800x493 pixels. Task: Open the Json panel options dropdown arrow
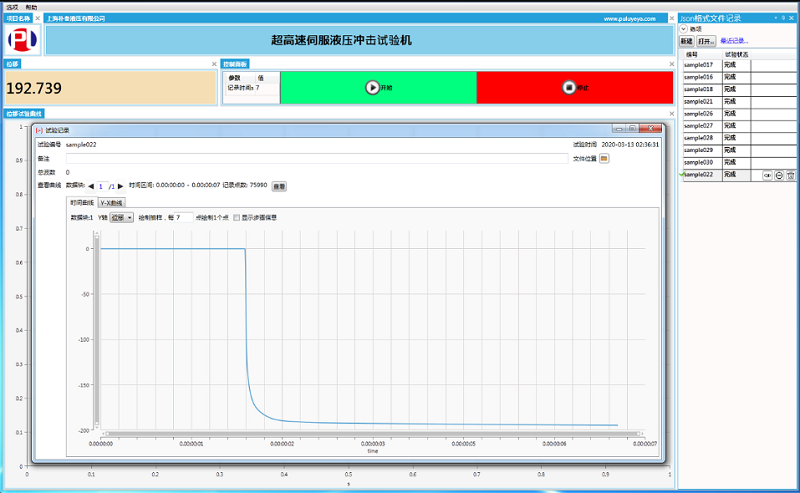[776, 18]
